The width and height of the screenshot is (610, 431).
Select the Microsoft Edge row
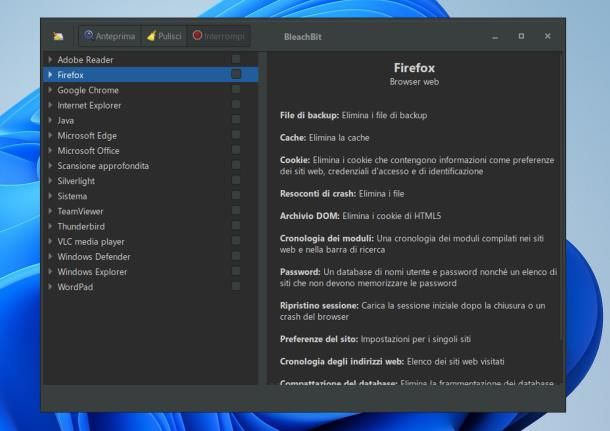pyautogui.click(x=151, y=135)
